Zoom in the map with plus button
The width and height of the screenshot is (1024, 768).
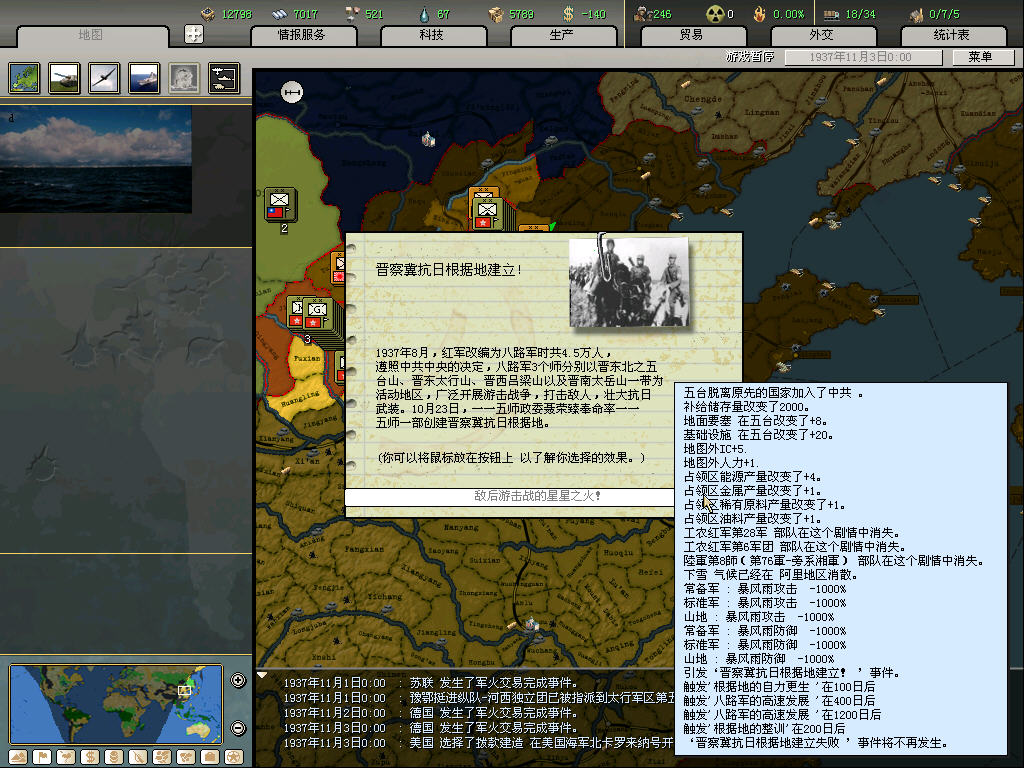point(238,681)
